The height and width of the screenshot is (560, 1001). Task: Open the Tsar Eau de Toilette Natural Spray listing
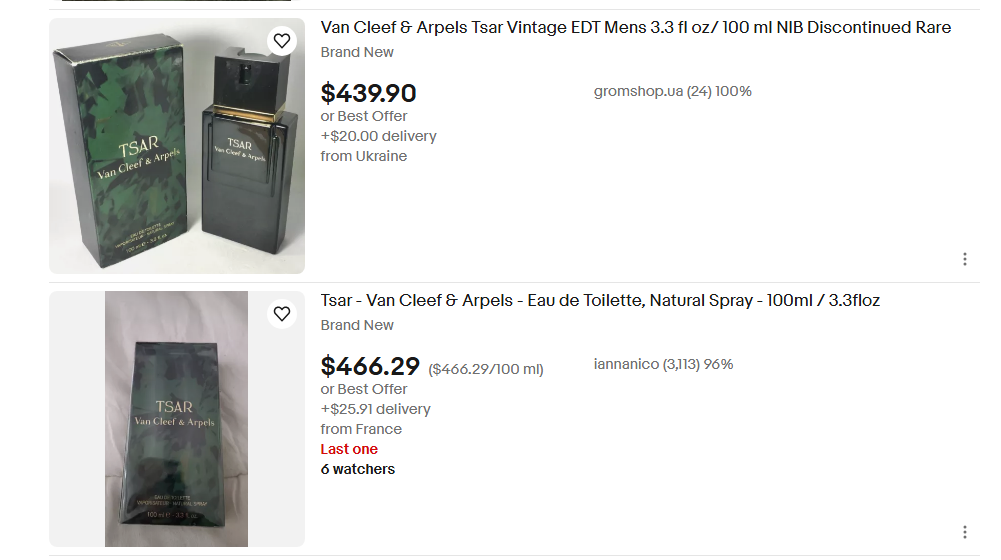[x=600, y=301]
